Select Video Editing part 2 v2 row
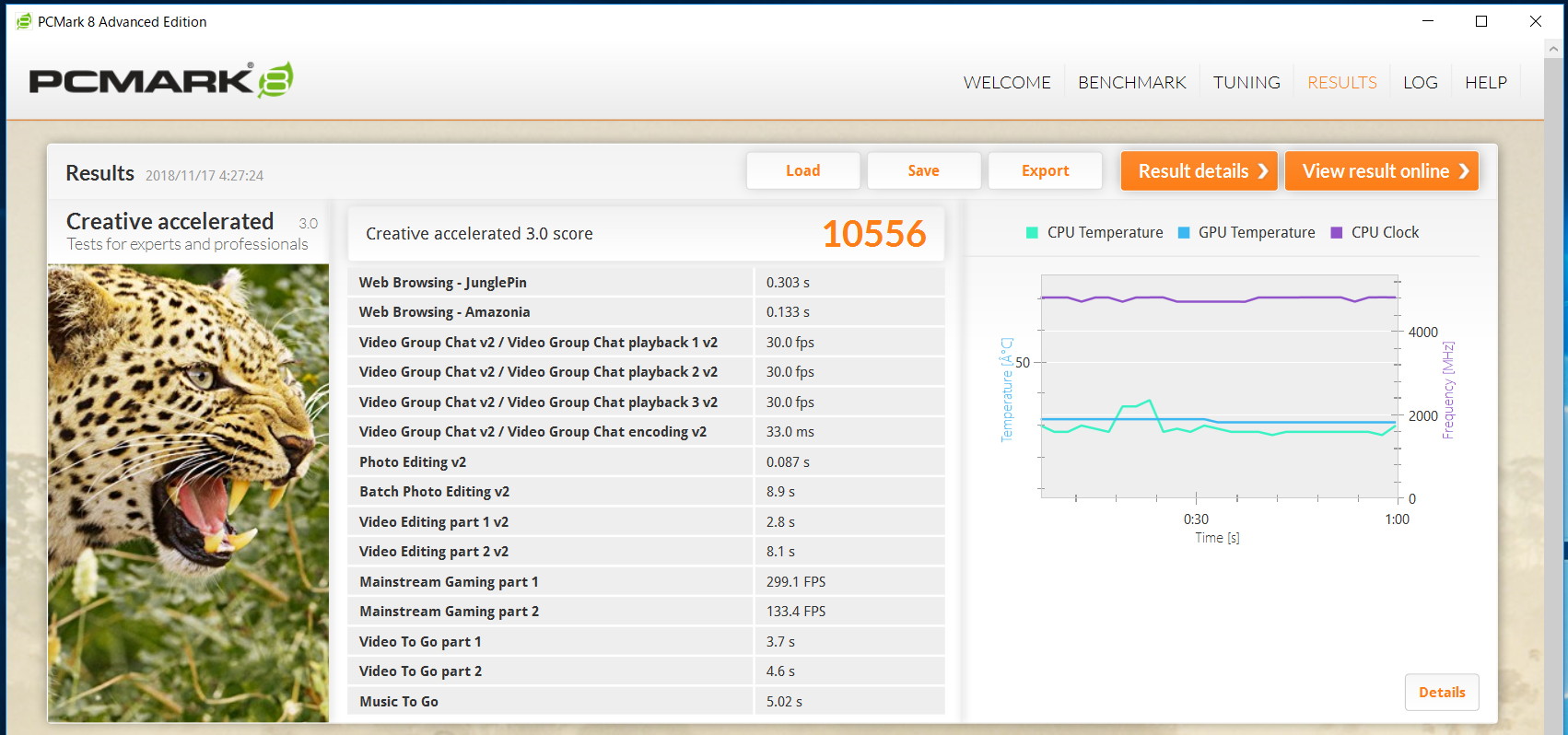The image size is (1568, 735). tap(646, 552)
